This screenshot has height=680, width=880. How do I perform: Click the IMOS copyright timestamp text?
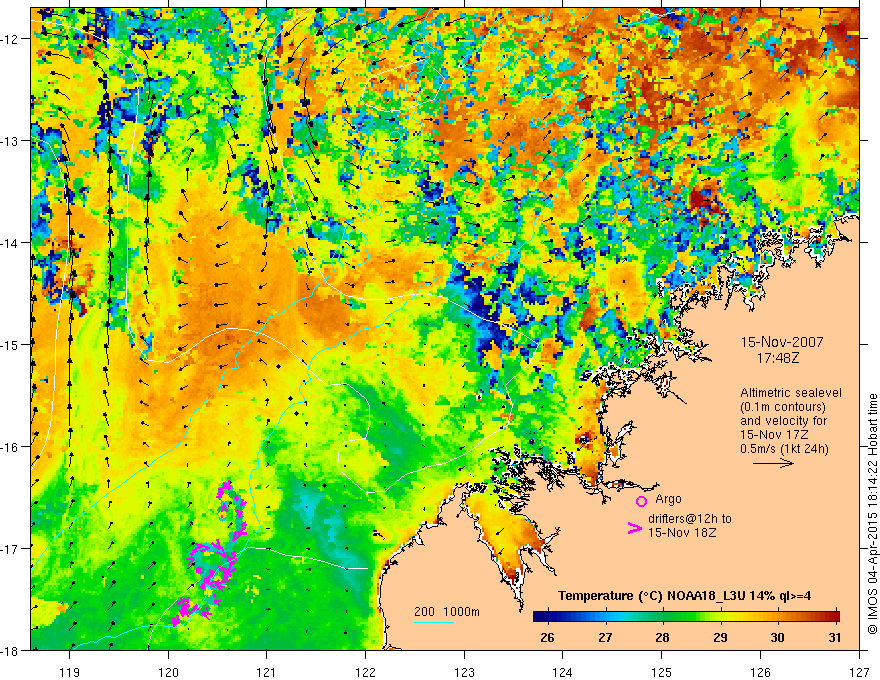coord(873,514)
